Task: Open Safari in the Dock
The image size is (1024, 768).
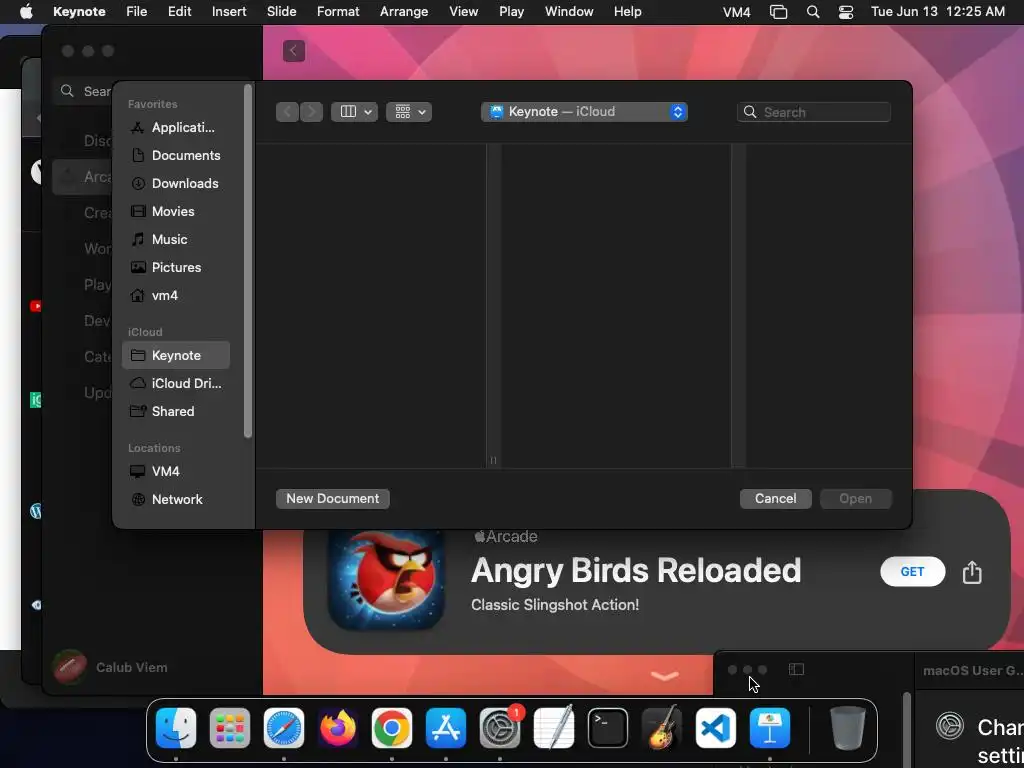Action: click(x=284, y=728)
